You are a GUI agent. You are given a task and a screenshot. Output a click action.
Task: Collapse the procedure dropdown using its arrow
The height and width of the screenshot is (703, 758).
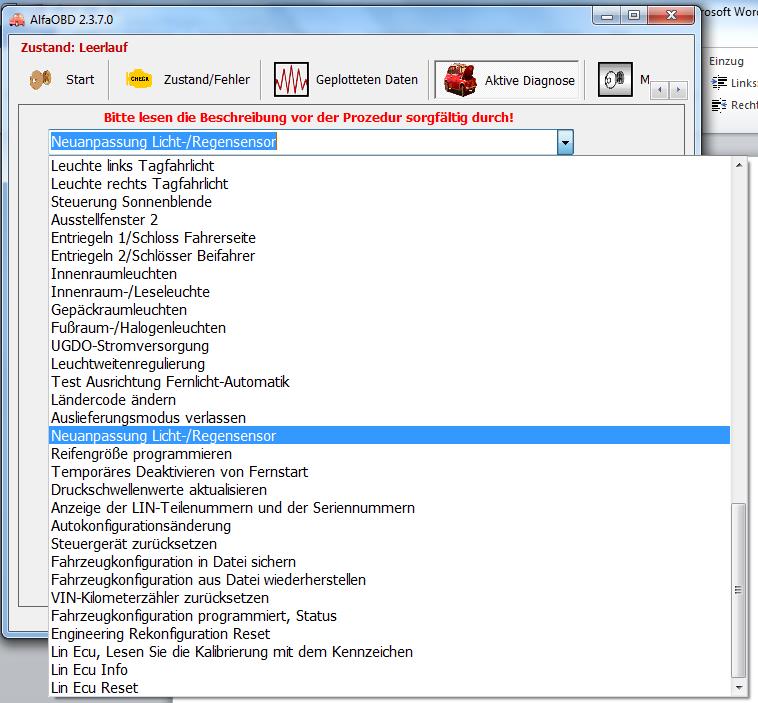coord(565,143)
